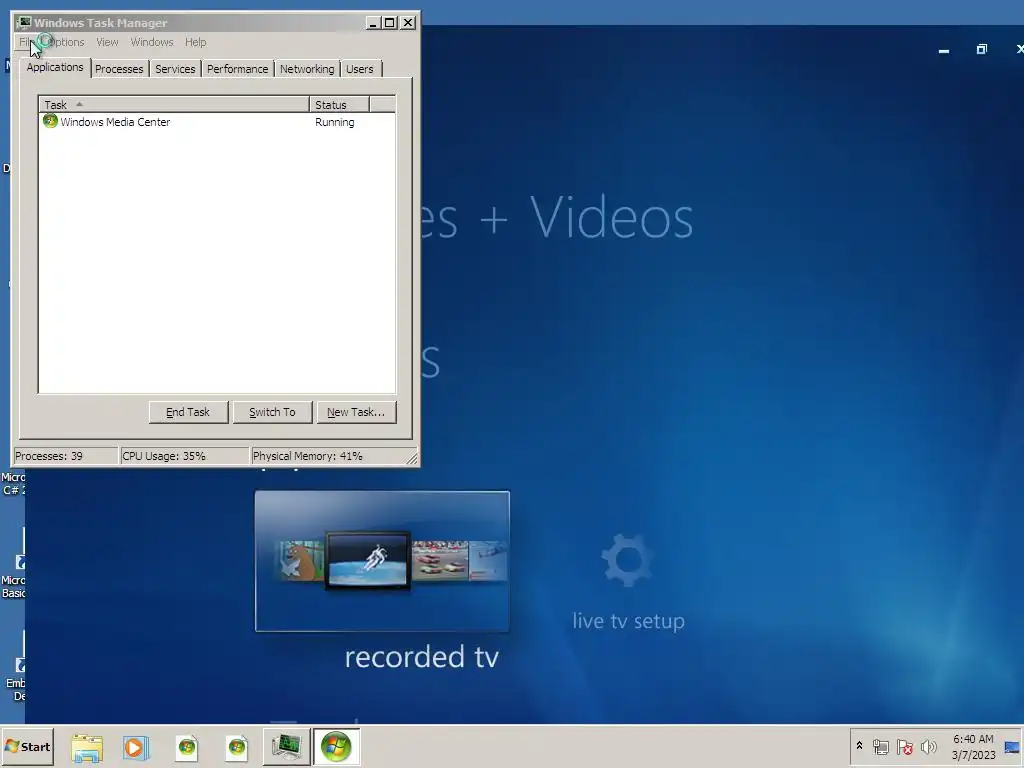Switch to Task Manager taskbar button
The image size is (1024, 768).
286,746
